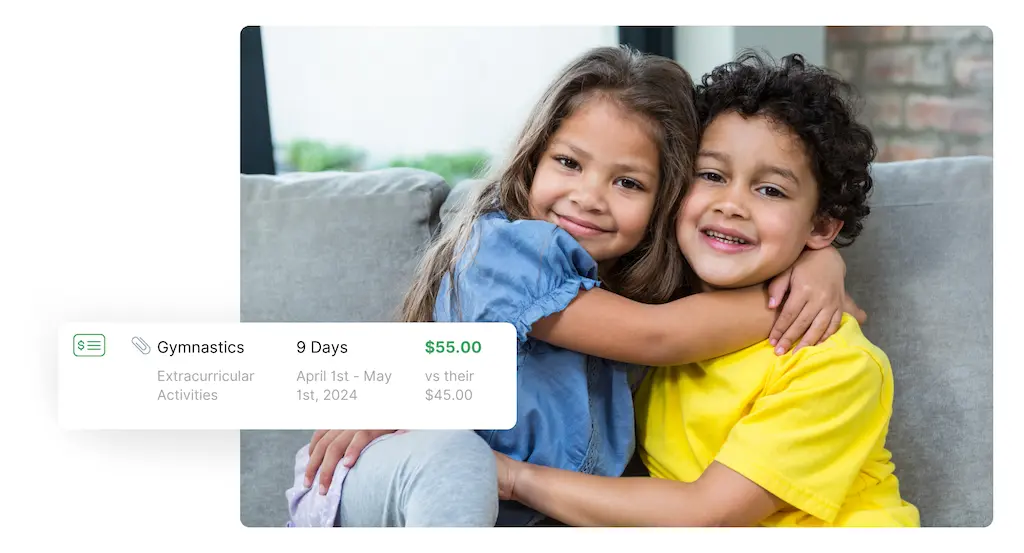Click the paperclip attachment icon
This screenshot has height=553, width=1024.
tap(140, 345)
